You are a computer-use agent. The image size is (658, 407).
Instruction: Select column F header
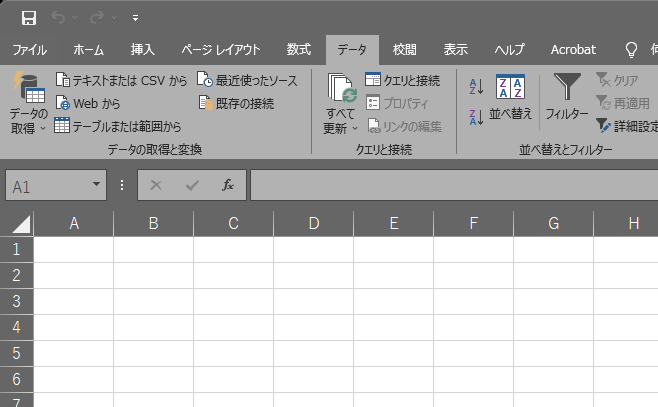474,224
